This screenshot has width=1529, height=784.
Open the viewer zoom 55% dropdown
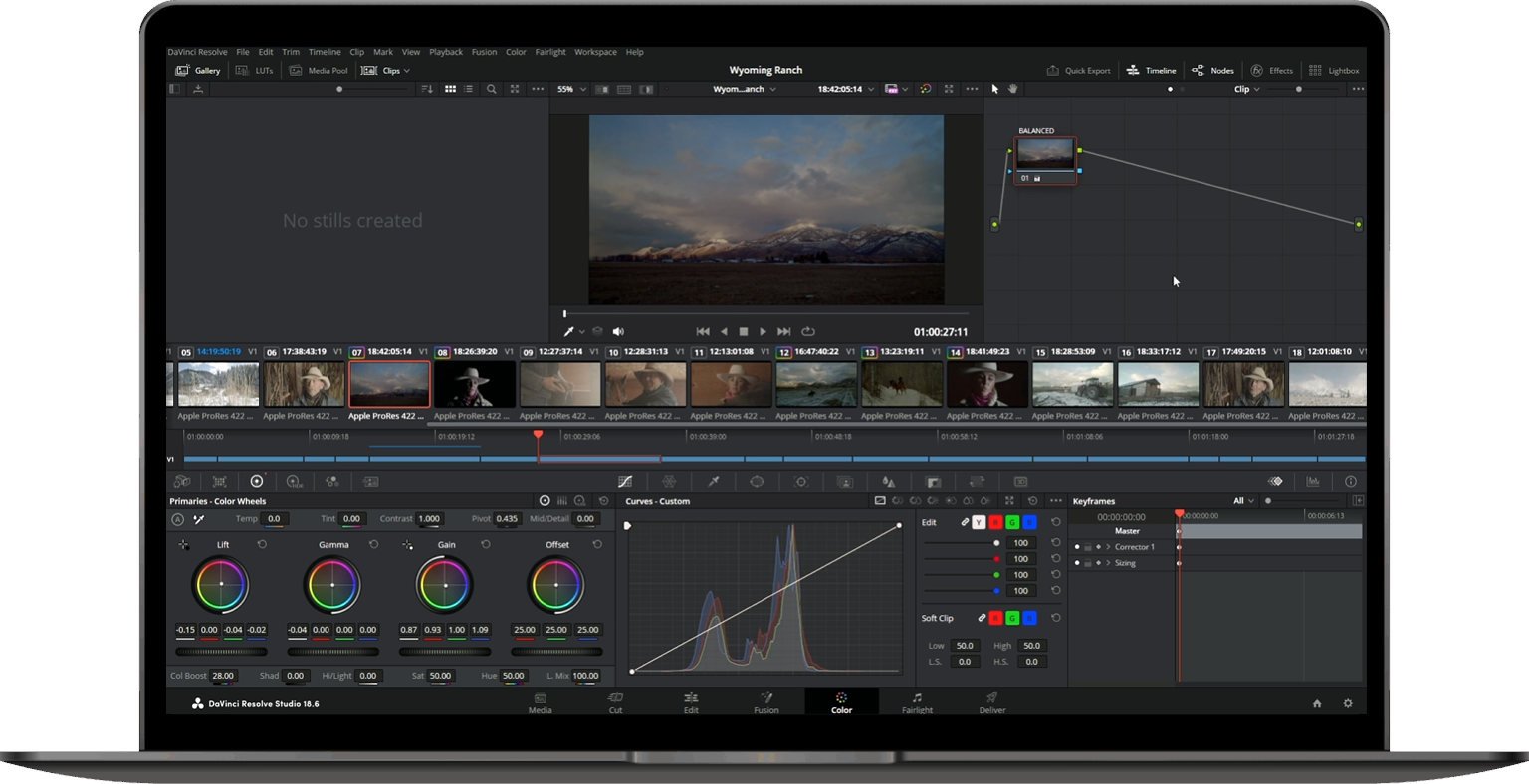tap(570, 89)
